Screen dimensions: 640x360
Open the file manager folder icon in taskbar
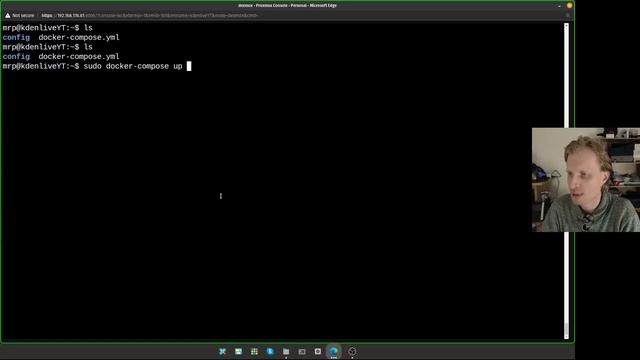(286, 351)
